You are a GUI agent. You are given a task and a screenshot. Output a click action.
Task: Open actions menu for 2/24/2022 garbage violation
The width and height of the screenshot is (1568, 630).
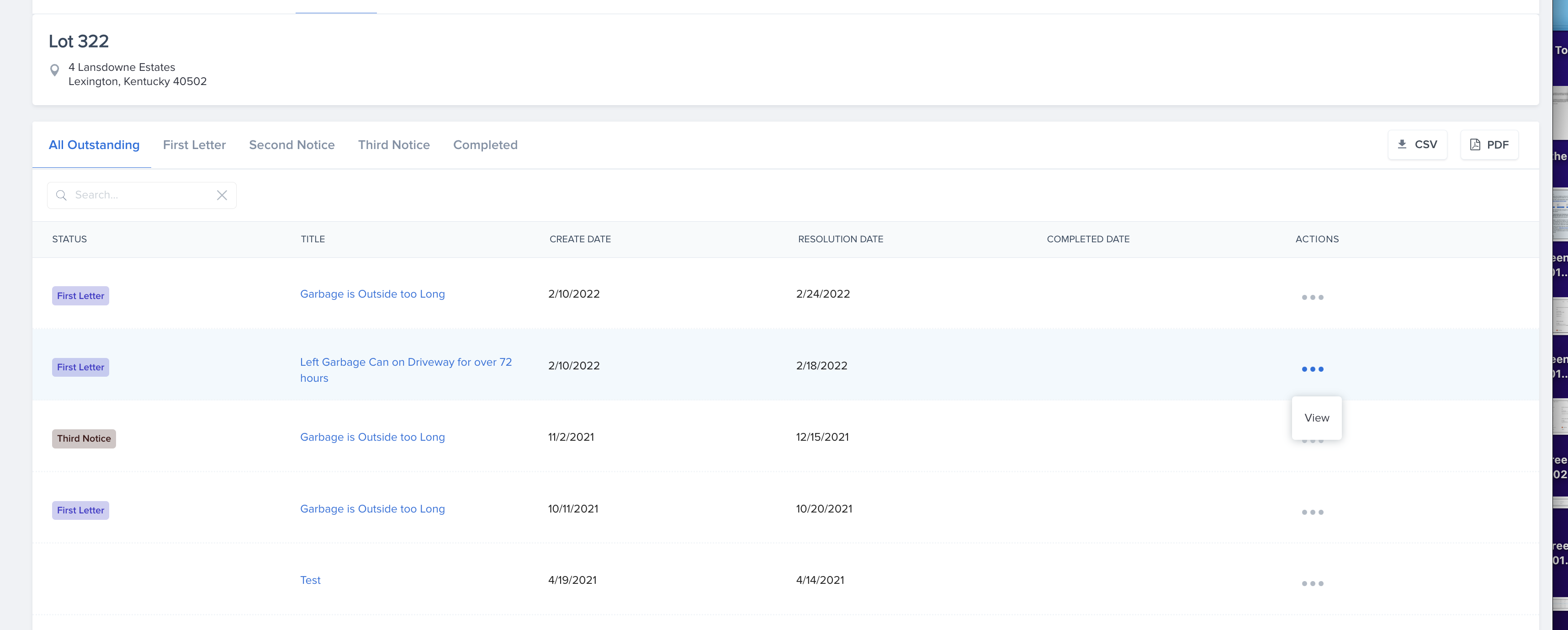pos(1312,297)
